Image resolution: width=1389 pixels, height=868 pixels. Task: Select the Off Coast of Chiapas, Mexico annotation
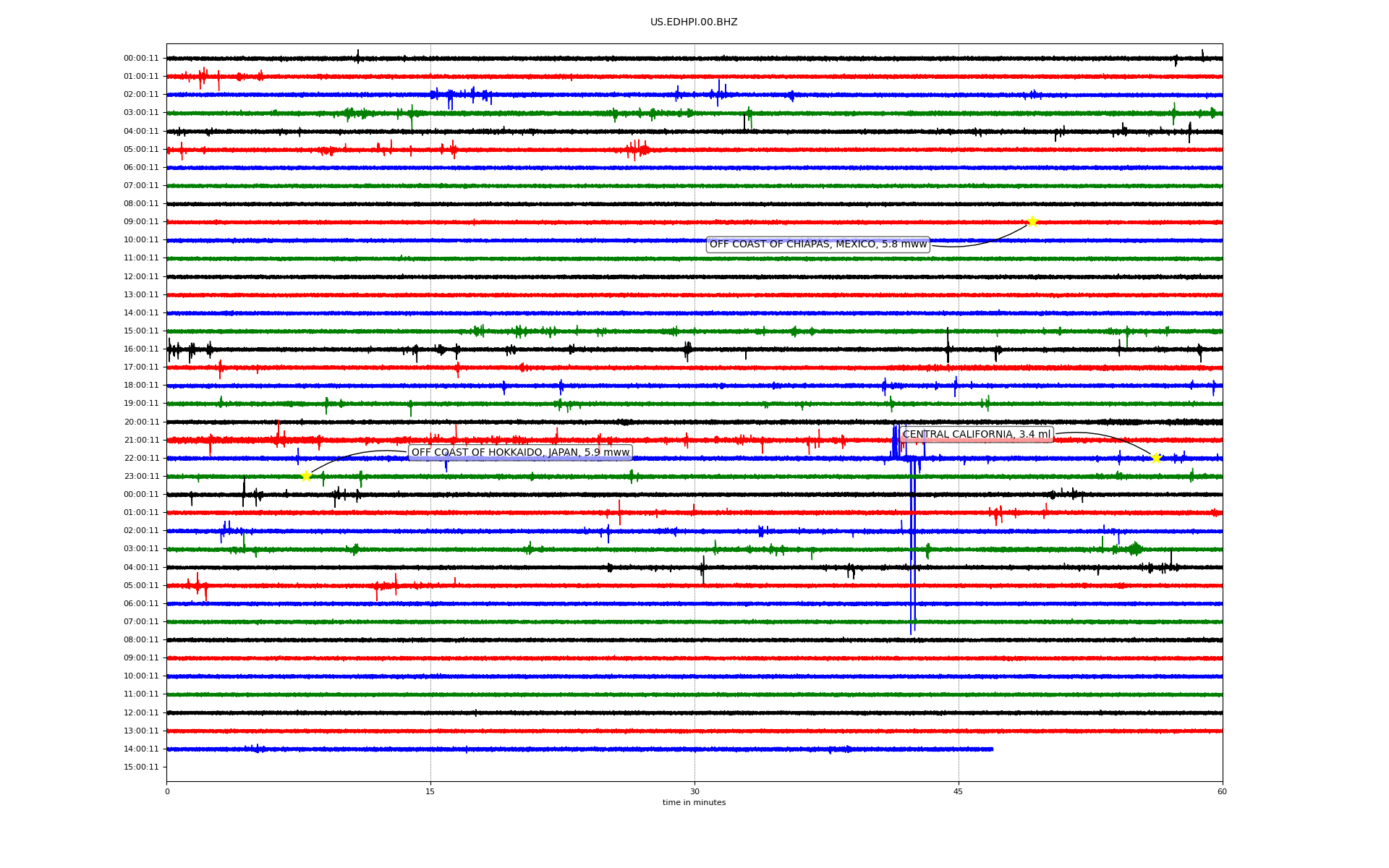pos(817,244)
